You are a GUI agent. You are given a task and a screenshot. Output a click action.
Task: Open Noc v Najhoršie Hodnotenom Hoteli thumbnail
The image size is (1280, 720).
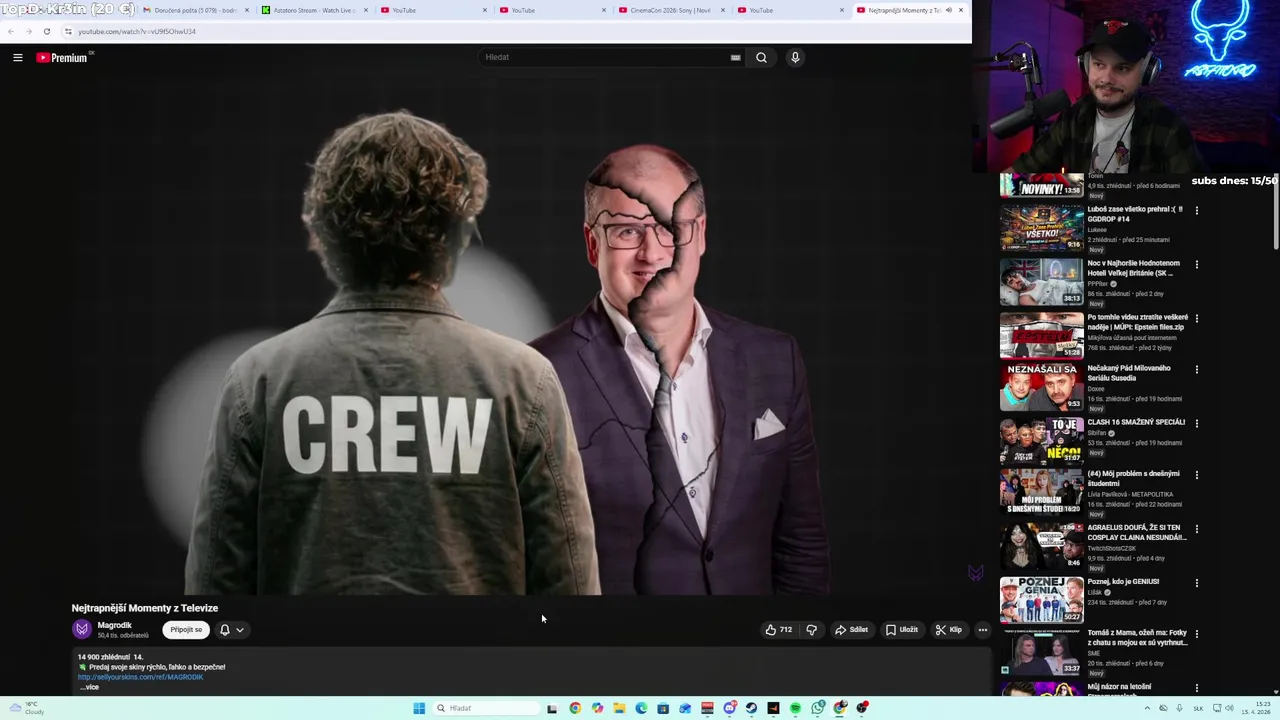point(1042,281)
